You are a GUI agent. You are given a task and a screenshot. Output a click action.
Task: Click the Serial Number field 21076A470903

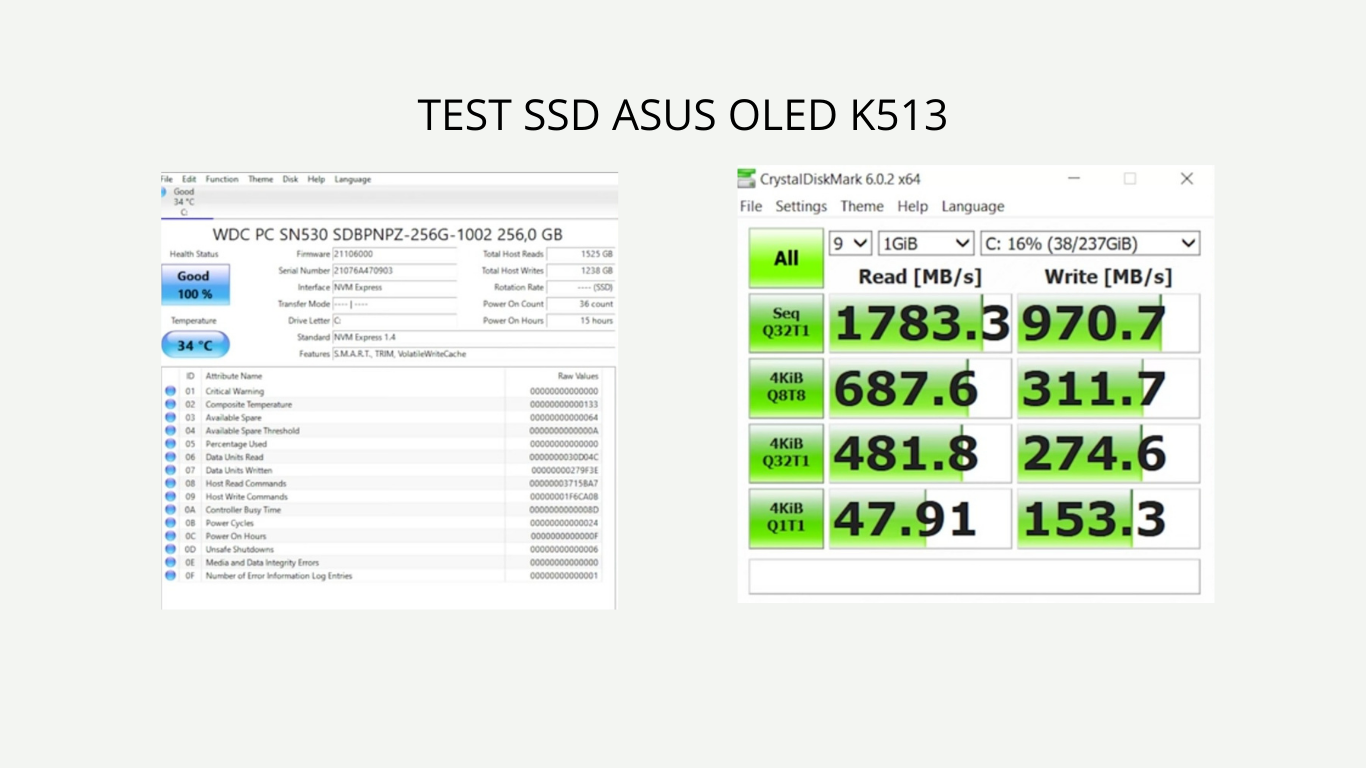click(394, 270)
